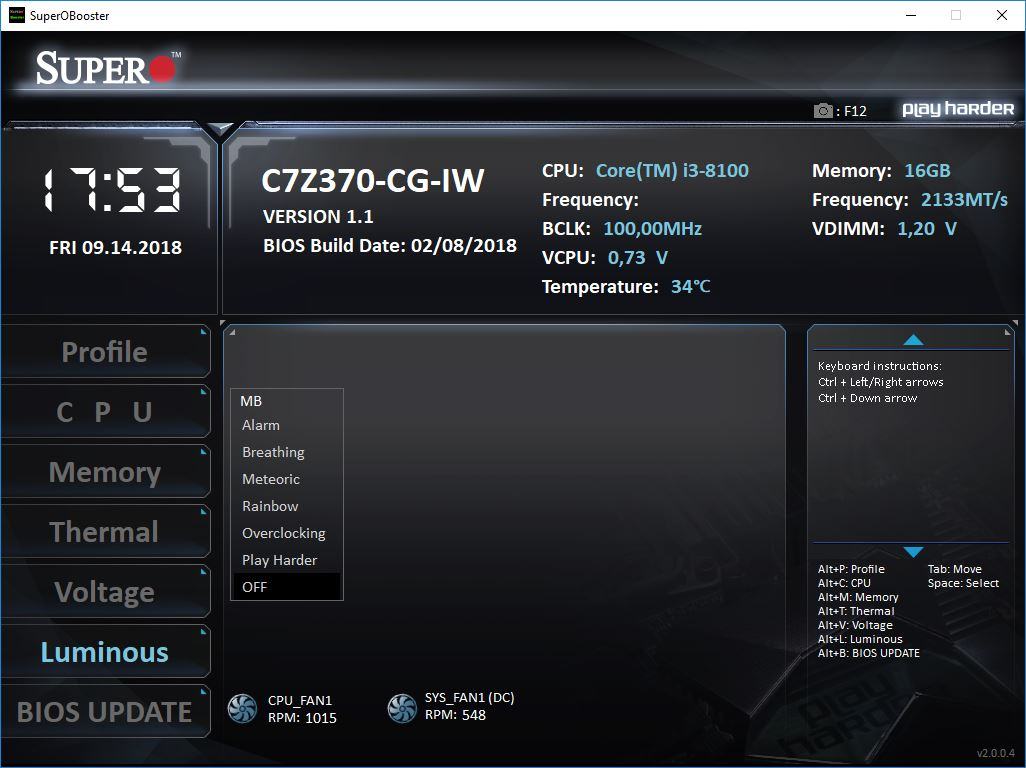Click the 17:53 digital clock
This screenshot has height=768, width=1026.
(x=112, y=190)
